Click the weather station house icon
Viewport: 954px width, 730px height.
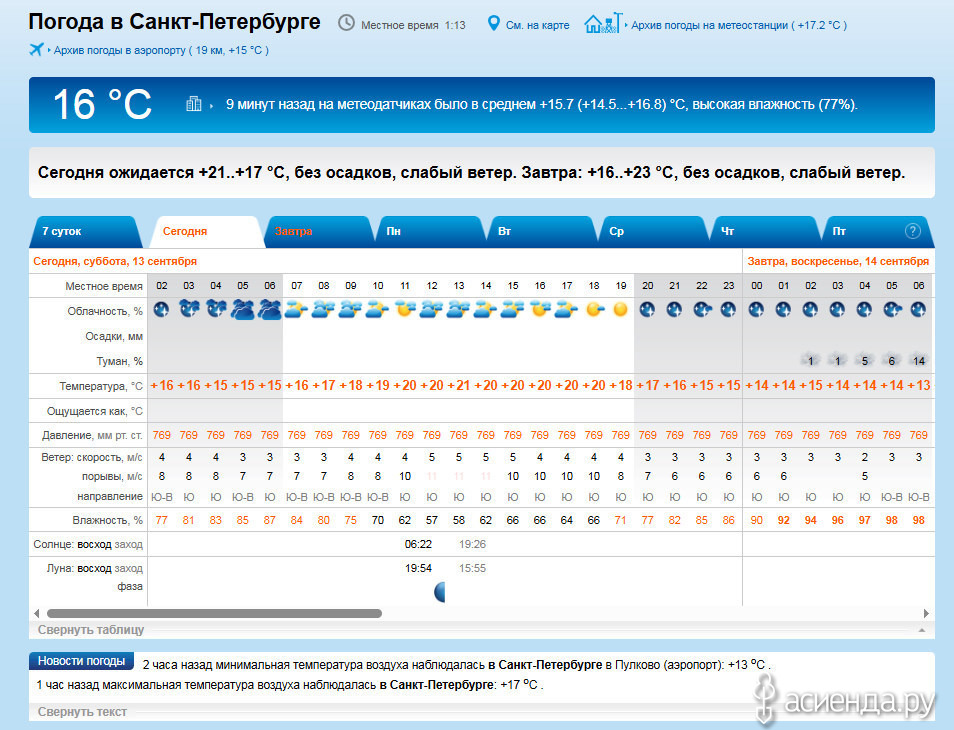pos(603,23)
